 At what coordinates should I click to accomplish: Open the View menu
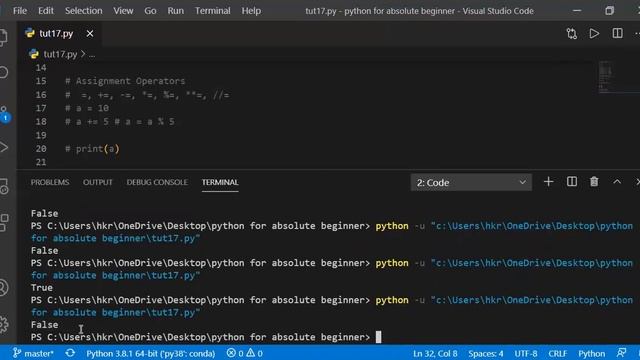tap(123, 11)
